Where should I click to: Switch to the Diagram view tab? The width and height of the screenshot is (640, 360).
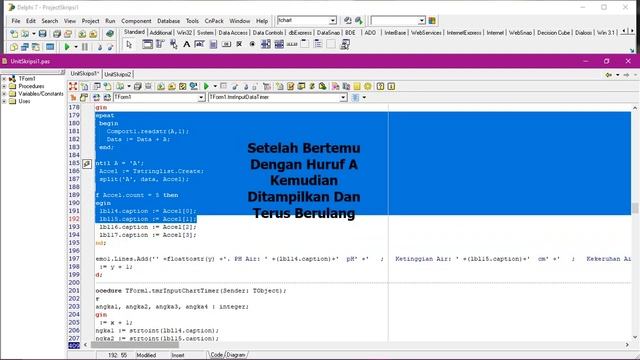coord(236,355)
